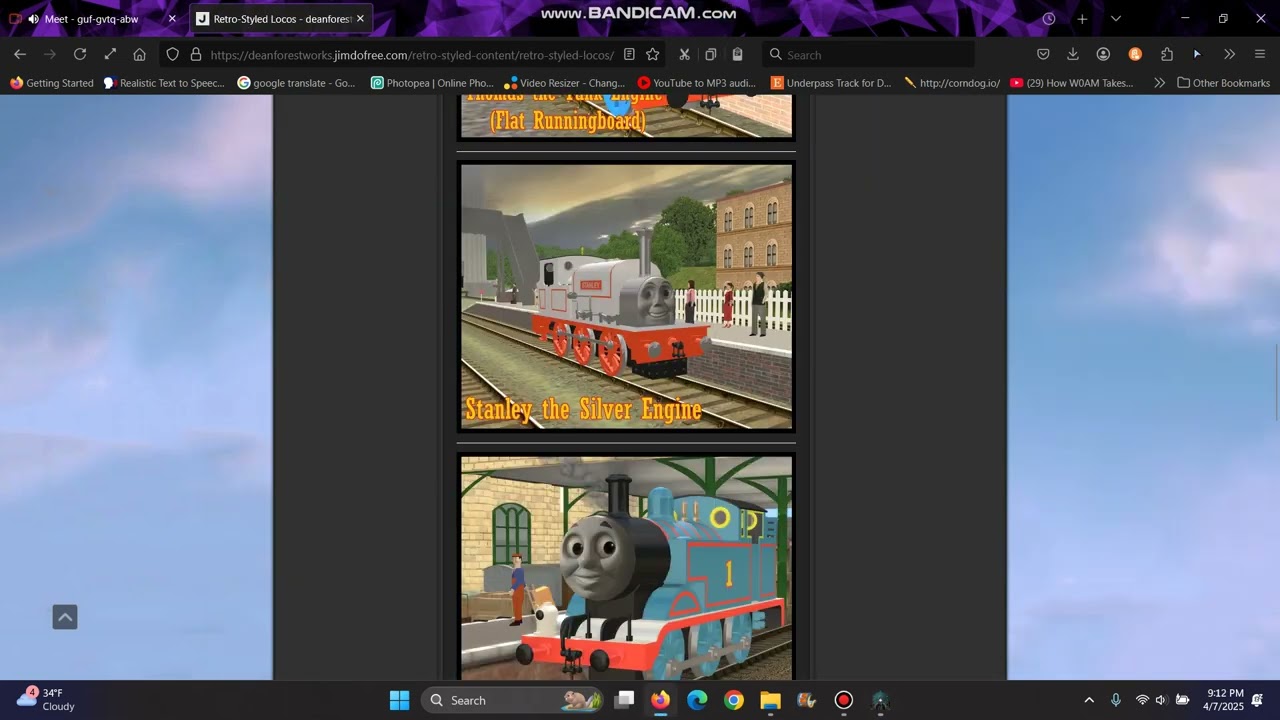
Task: Mute the Meet tab audio icon
Action: click(x=34, y=19)
